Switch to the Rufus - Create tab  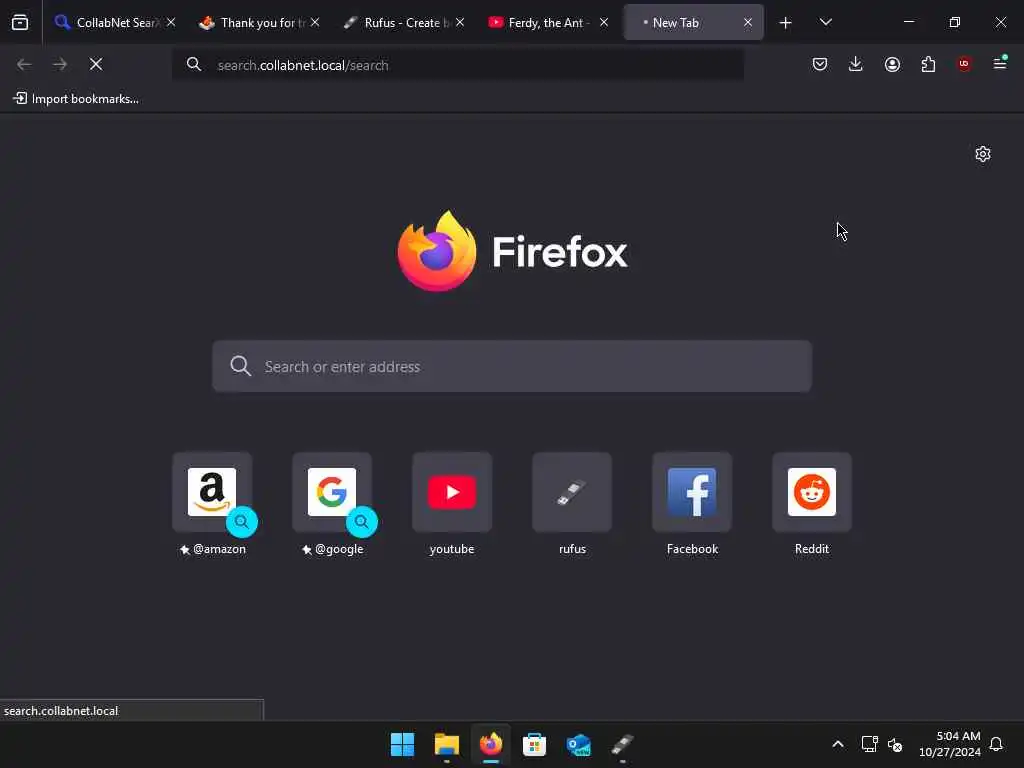click(x=404, y=22)
